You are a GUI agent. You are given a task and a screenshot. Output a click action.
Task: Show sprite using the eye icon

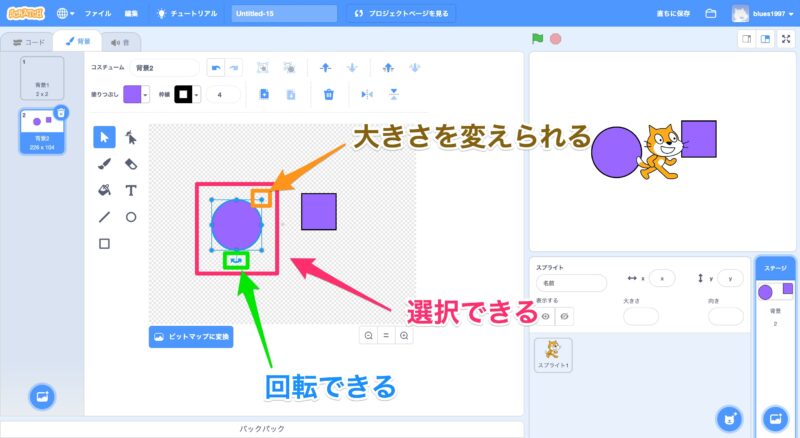[546, 316]
